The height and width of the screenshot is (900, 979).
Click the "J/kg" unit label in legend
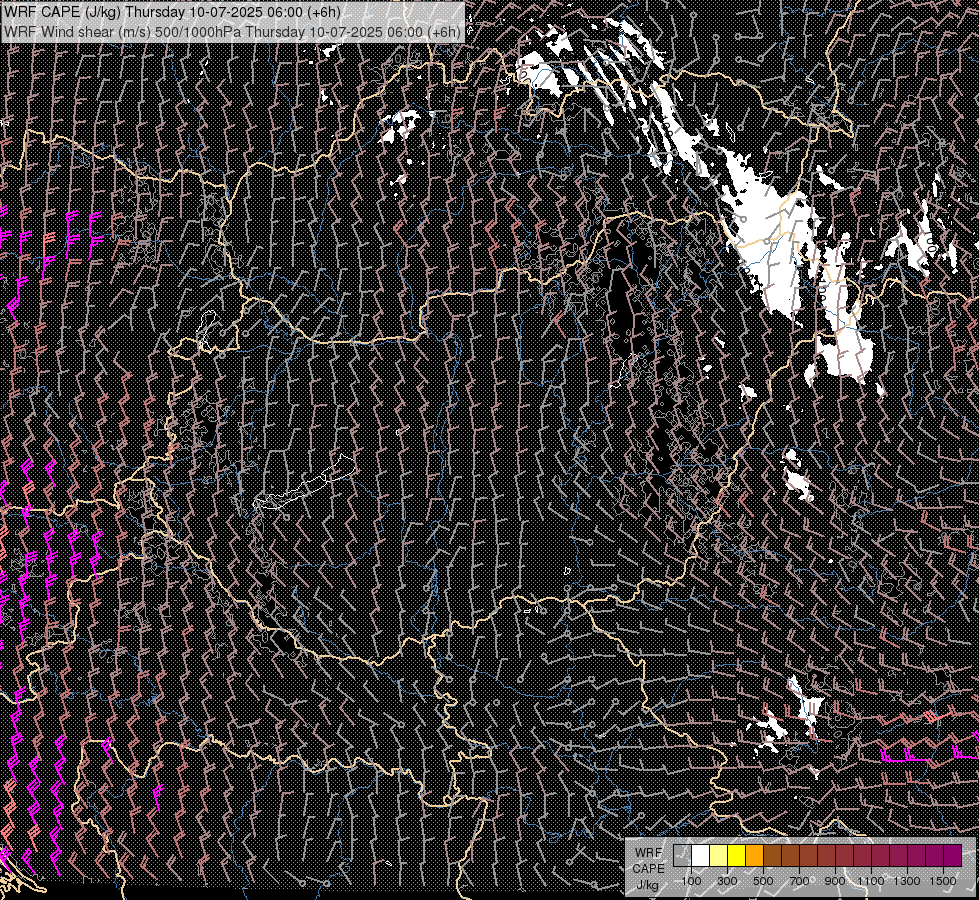[x=647, y=885]
